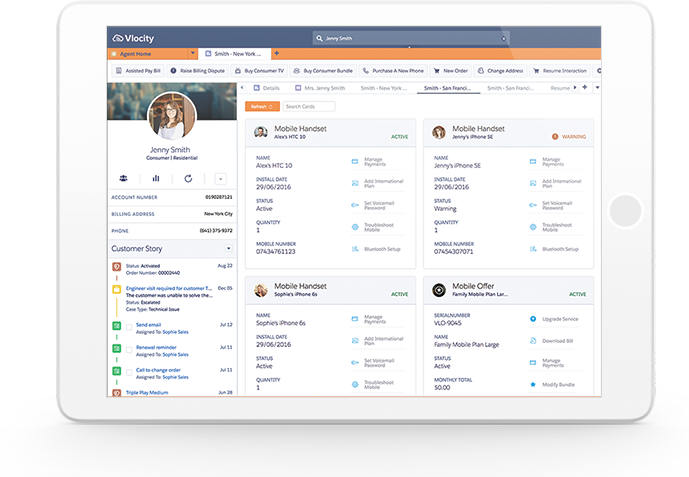This screenshot has width=689, height=477.
Task: Open the dropdown button beside profile refresh icon
Action: coord(220,179)
